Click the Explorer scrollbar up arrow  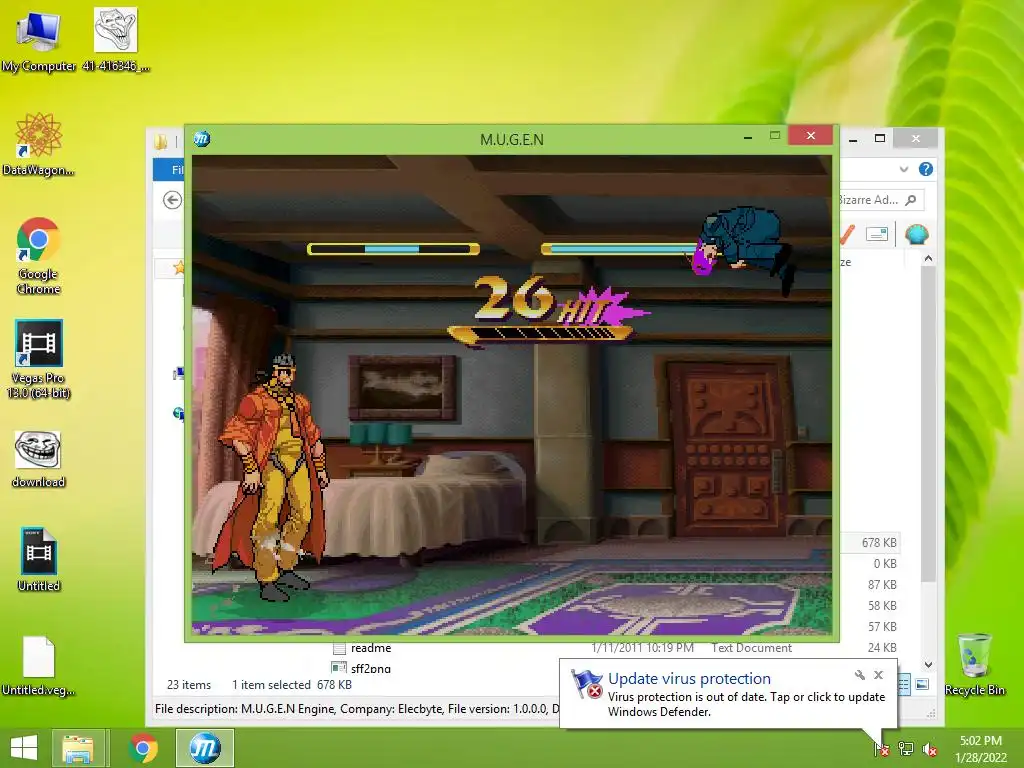pos(928,259)
